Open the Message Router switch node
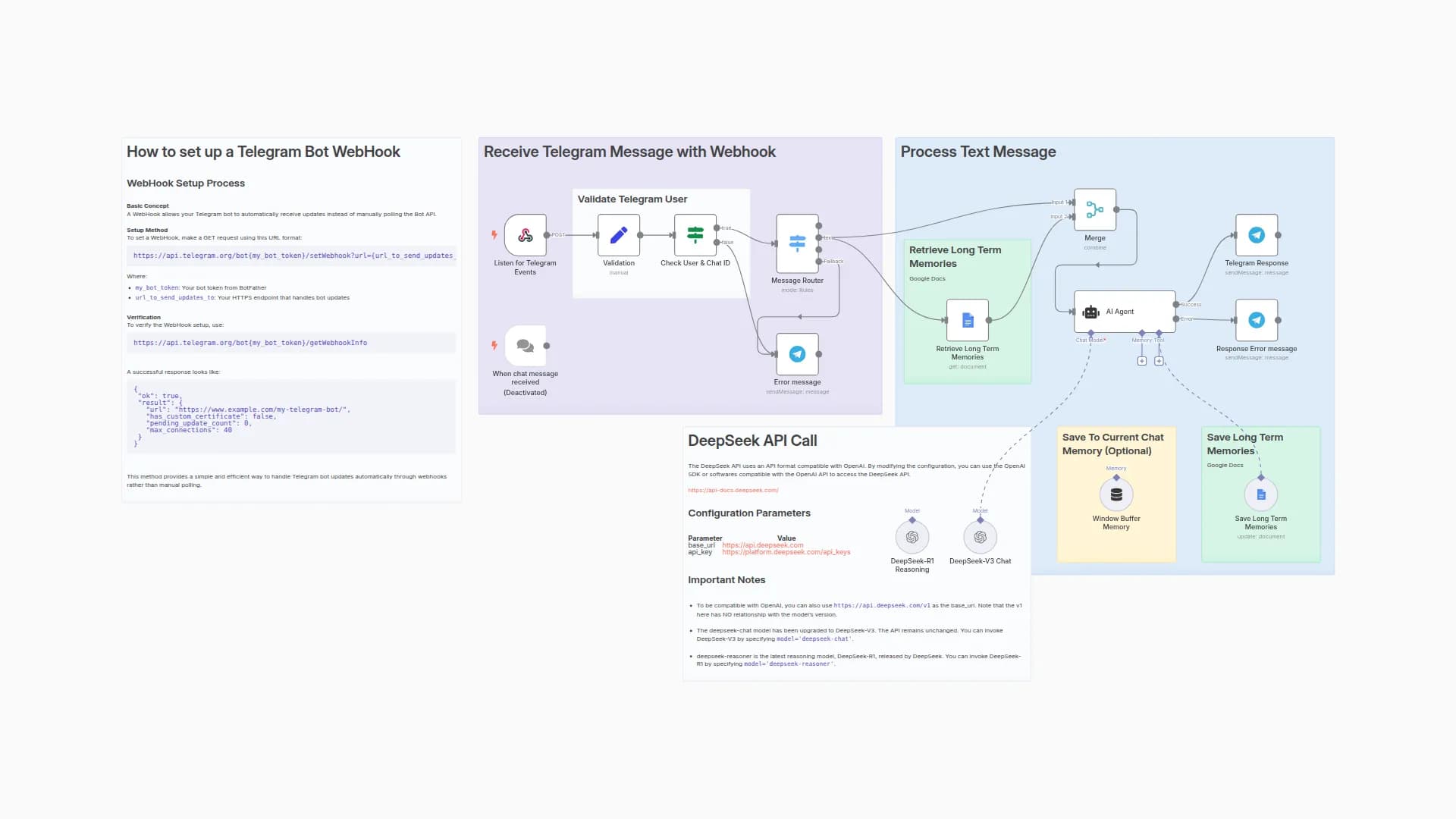 point(797,243)
